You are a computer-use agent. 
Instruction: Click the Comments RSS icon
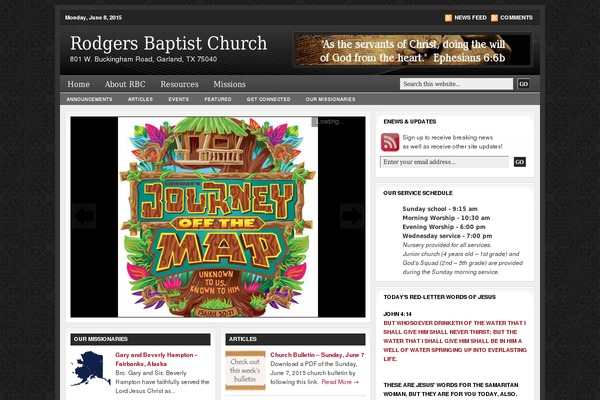pos(494,18)
